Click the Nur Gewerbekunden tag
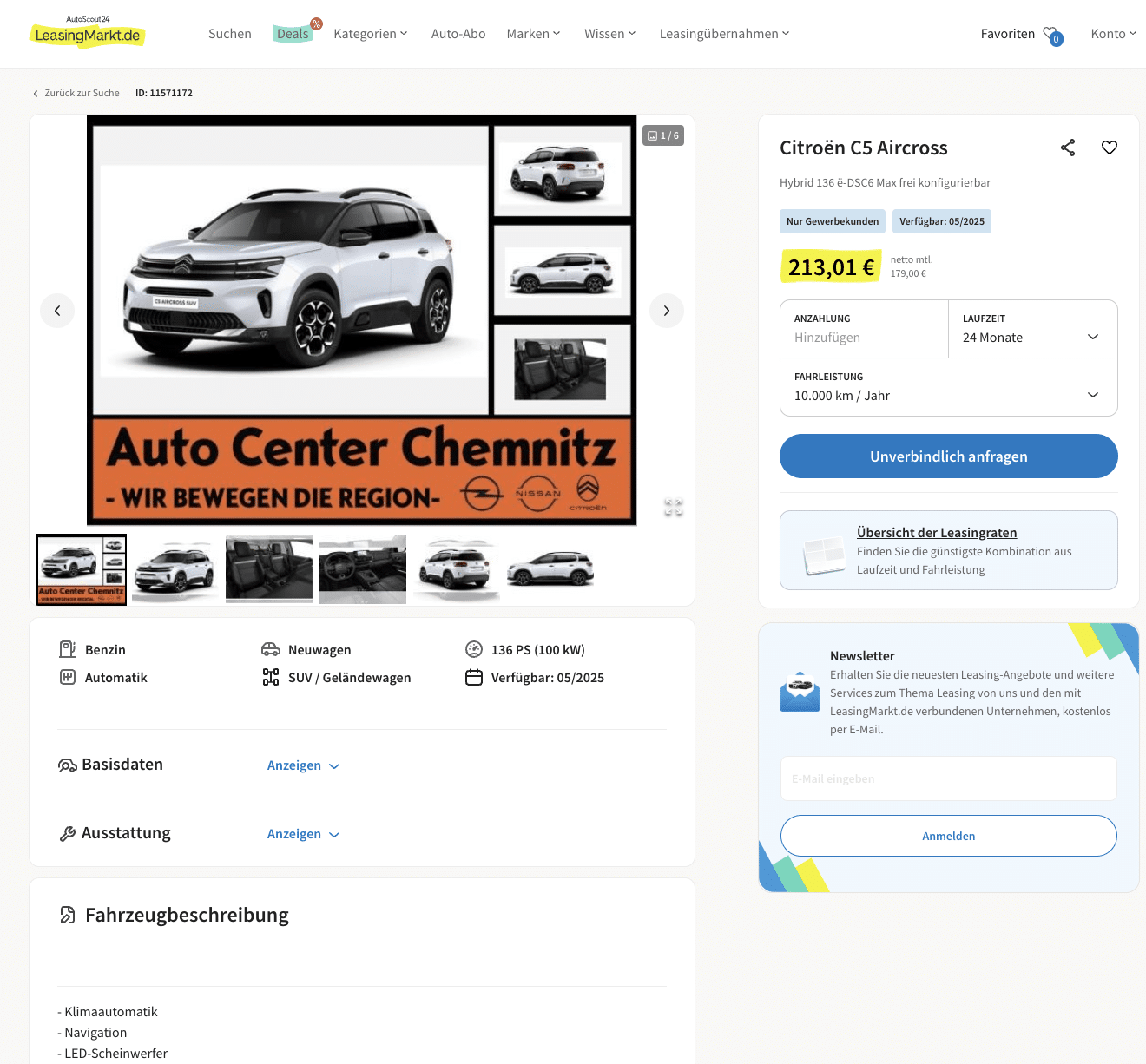This screenshot has width=1146, height=1064. [x=833, y=221]
